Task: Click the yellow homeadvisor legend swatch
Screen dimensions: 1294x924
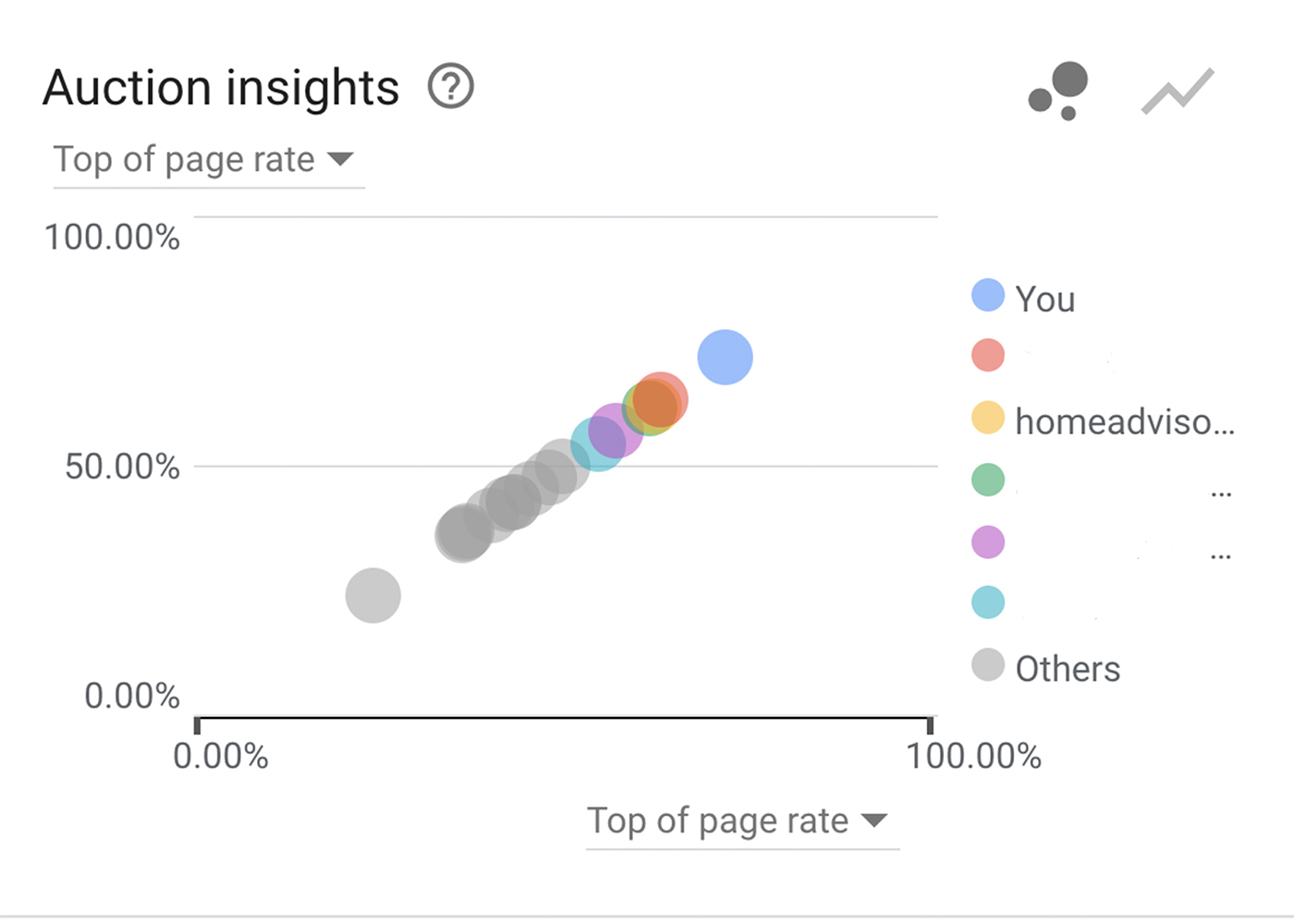Action: (988, 418)
